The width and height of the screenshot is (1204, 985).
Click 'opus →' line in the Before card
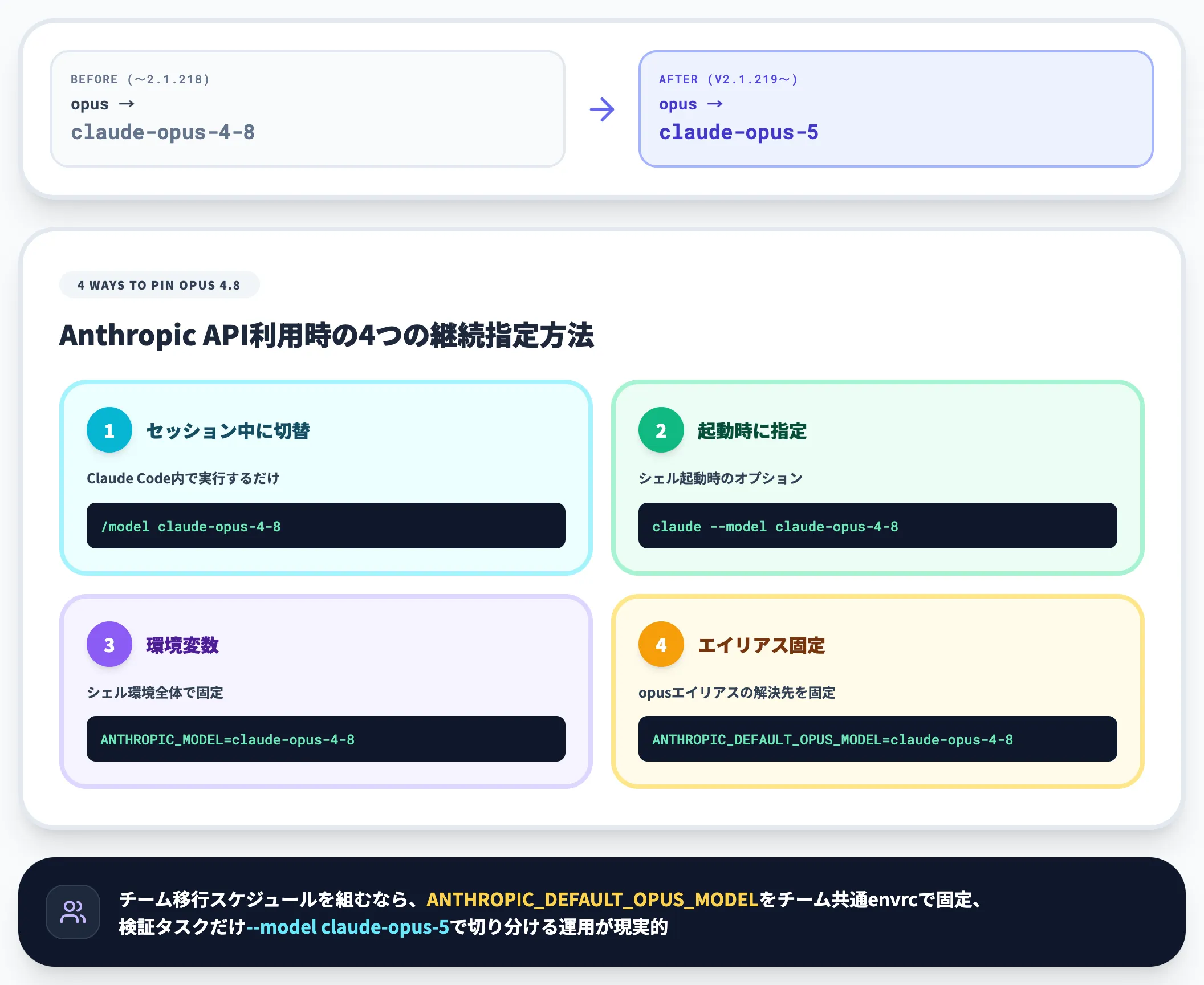pos(103,104)
